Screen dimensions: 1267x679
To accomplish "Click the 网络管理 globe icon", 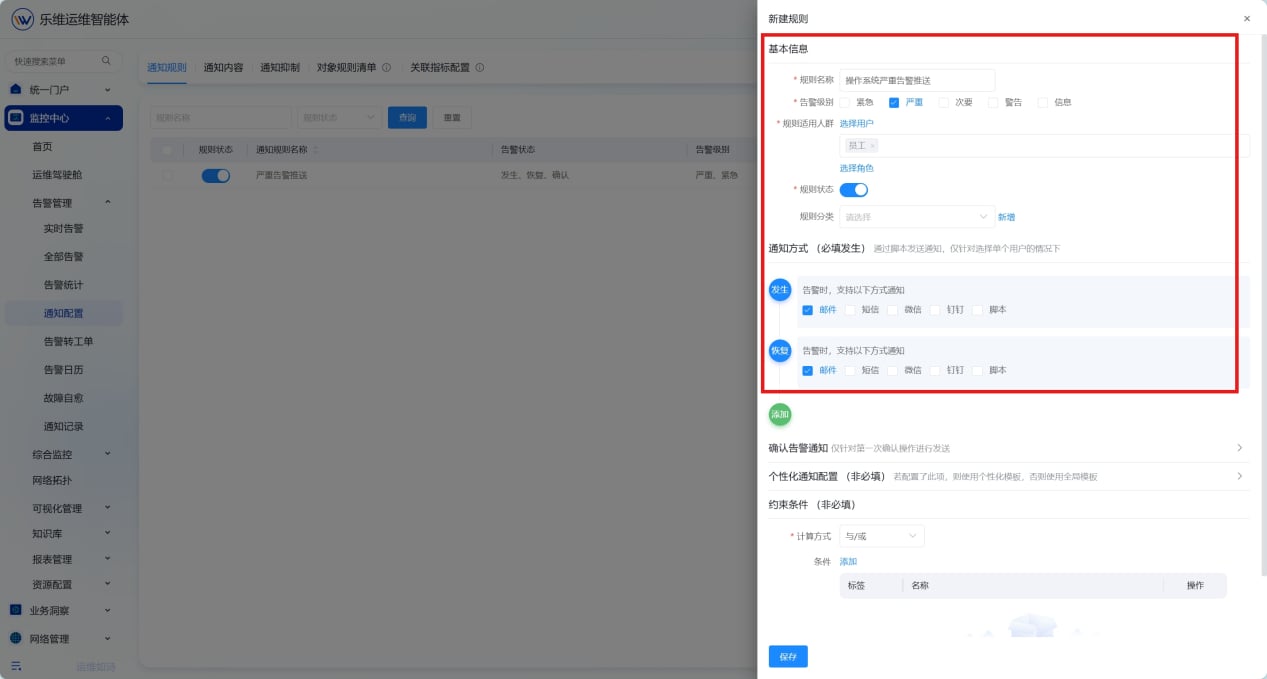I will [x=15, y=638].
